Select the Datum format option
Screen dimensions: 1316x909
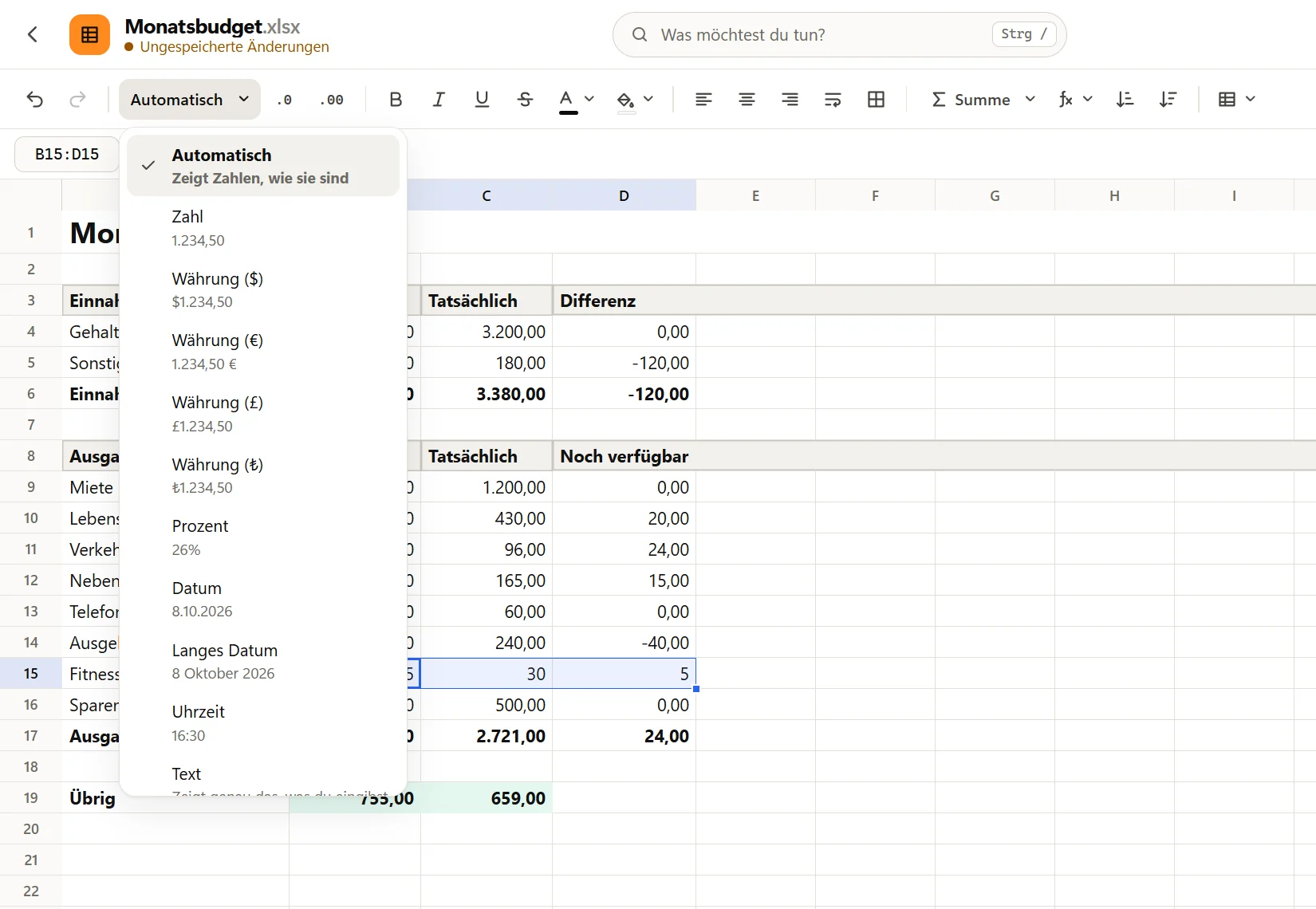[x=263, y=600]
